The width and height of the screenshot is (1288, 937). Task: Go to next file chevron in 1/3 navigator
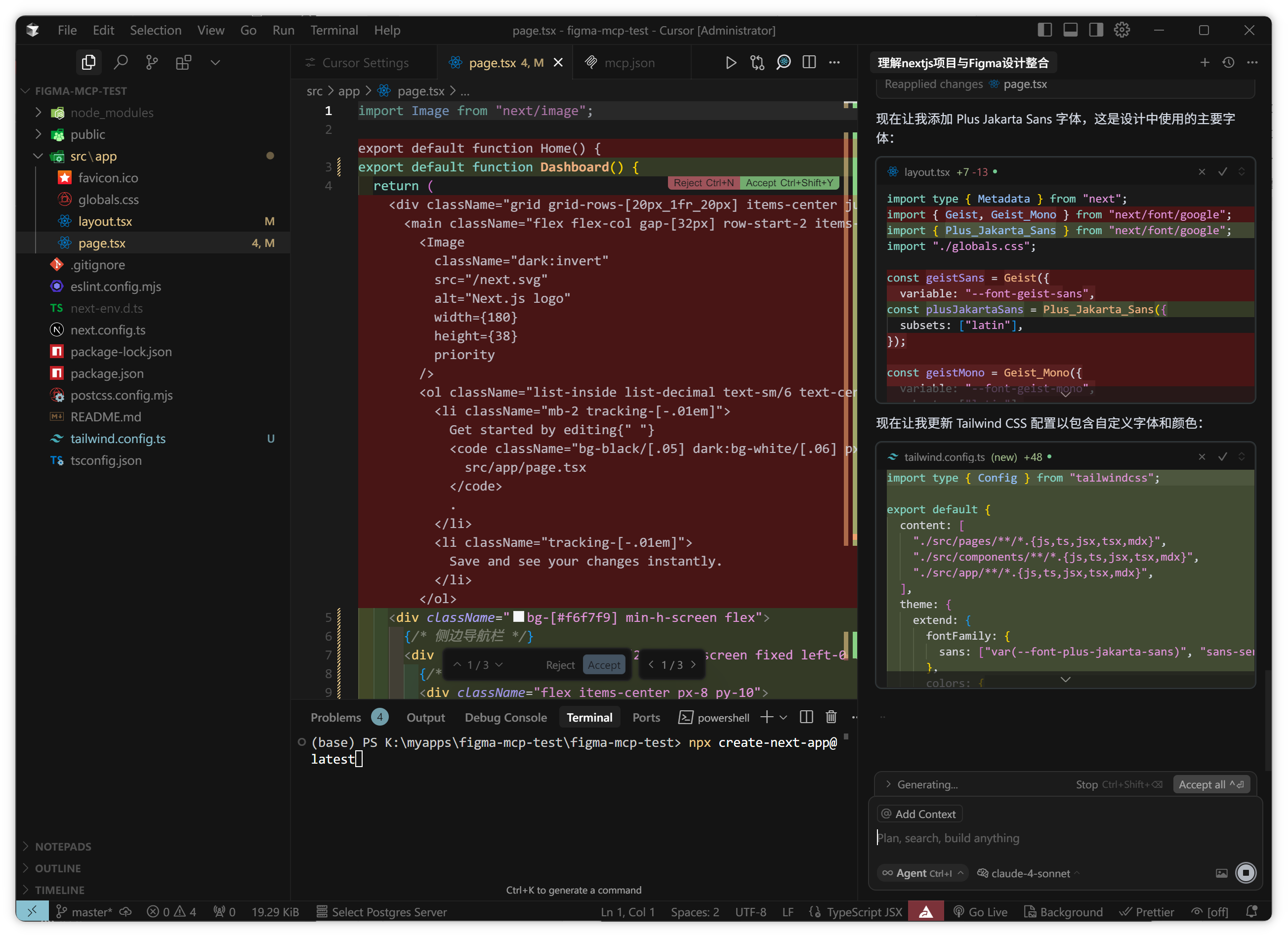coord(694,665)
